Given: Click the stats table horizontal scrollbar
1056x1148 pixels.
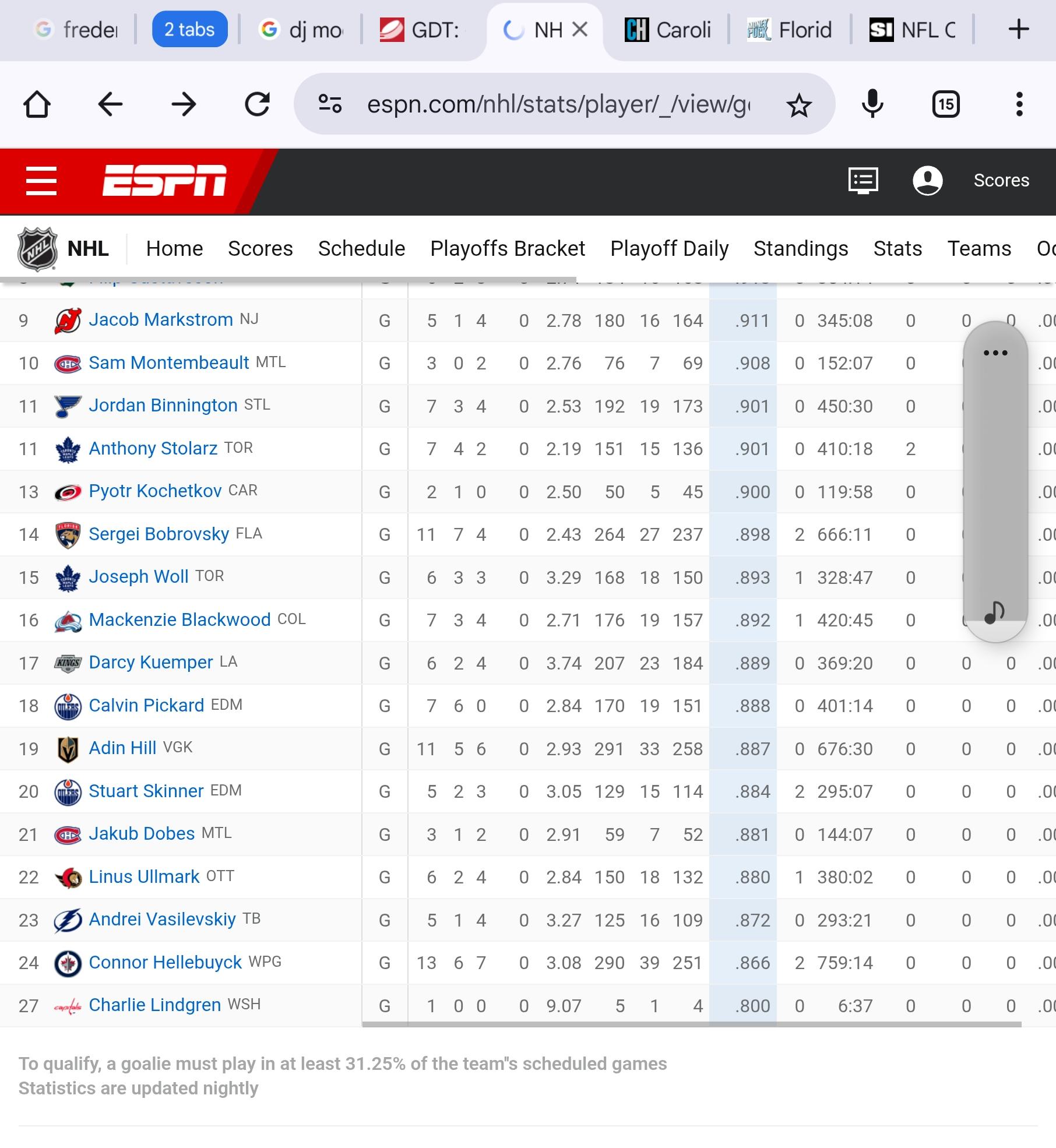Looking at the screenshot, I should click(691, 1024).
